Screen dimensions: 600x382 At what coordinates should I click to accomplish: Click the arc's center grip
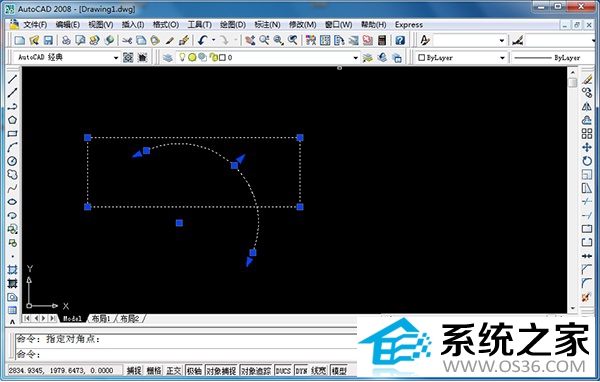tap(179, 223)
